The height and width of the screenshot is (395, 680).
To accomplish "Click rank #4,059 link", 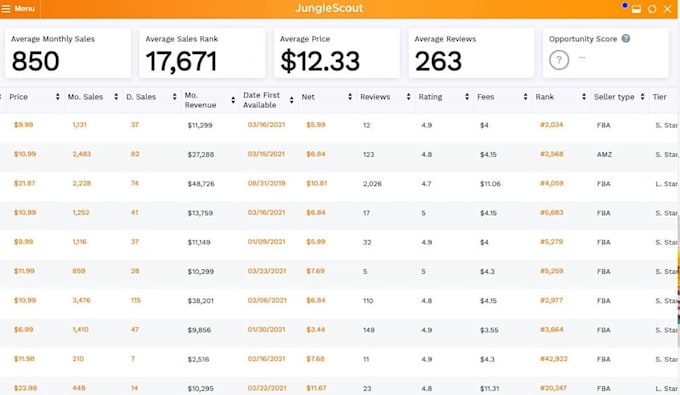I will (552, 183).
